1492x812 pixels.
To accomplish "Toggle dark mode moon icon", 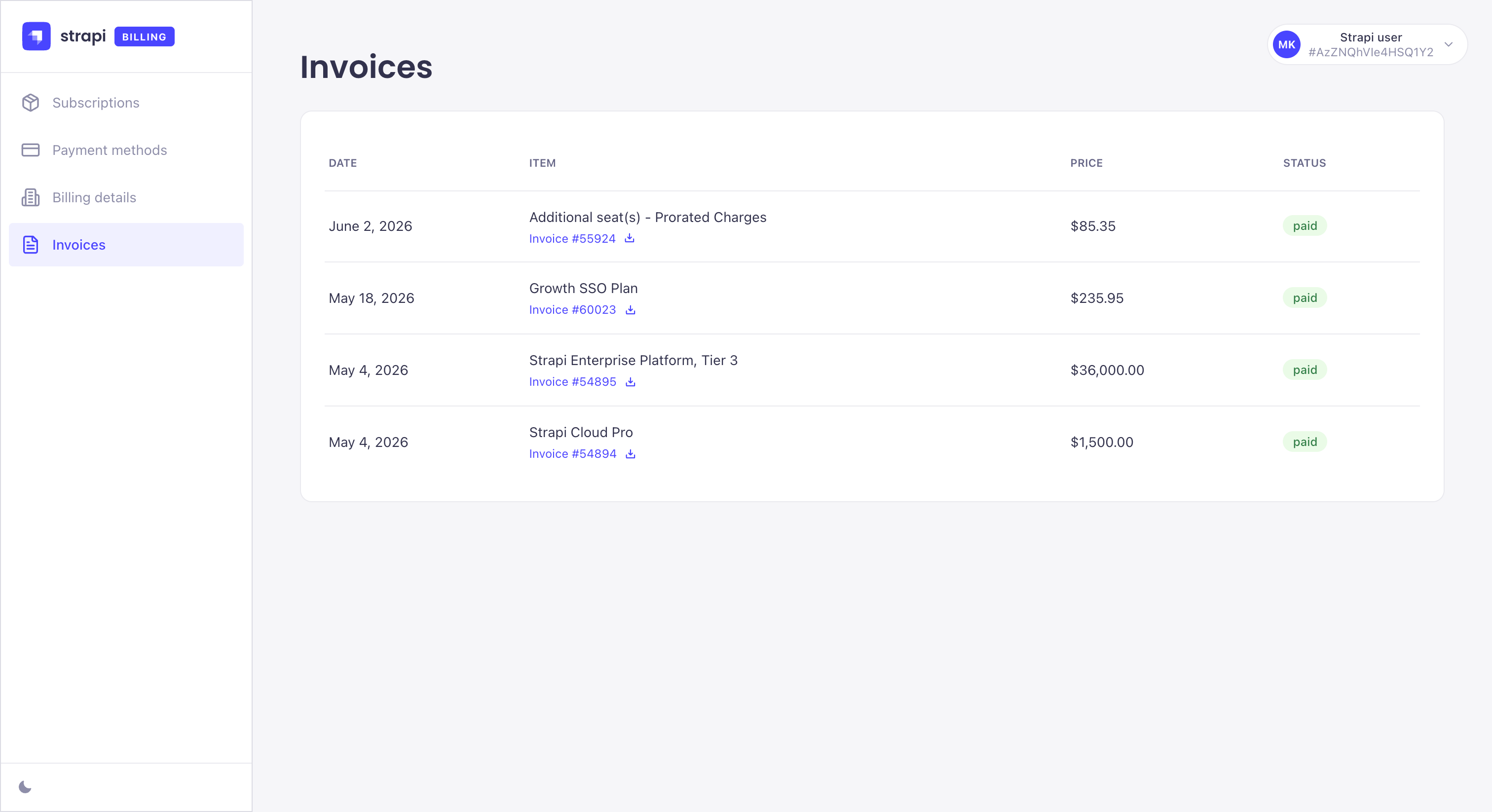I will [x=25, y=786].
